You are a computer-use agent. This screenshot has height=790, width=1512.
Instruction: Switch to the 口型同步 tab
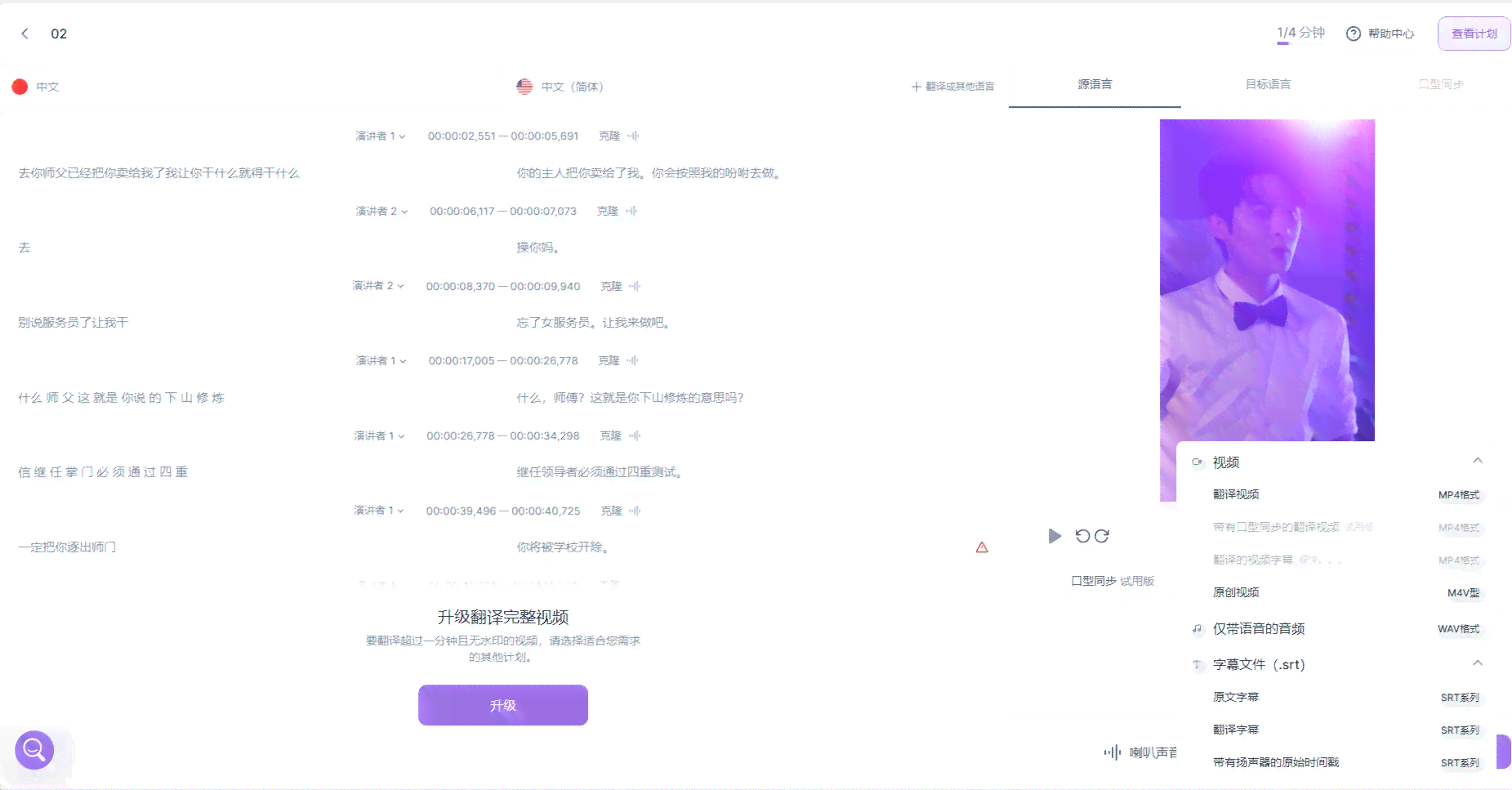coord(1440,85)
